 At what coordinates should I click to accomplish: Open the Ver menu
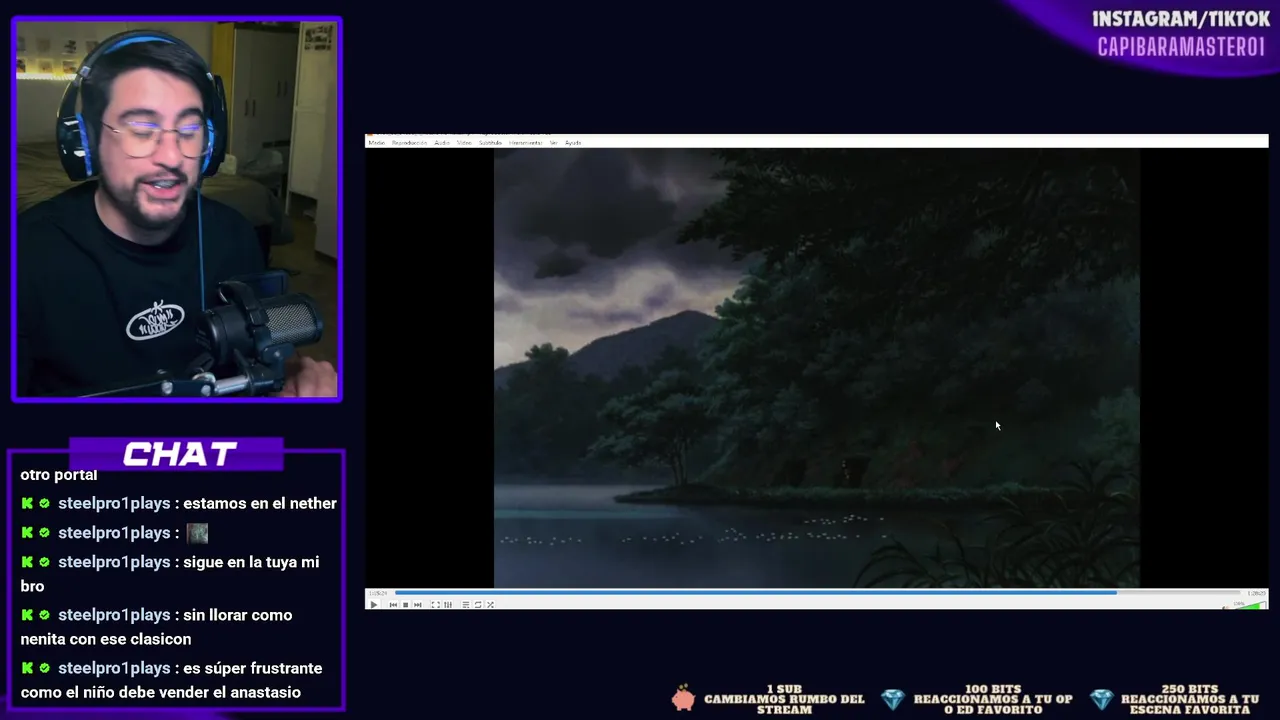tap(553, 143)
